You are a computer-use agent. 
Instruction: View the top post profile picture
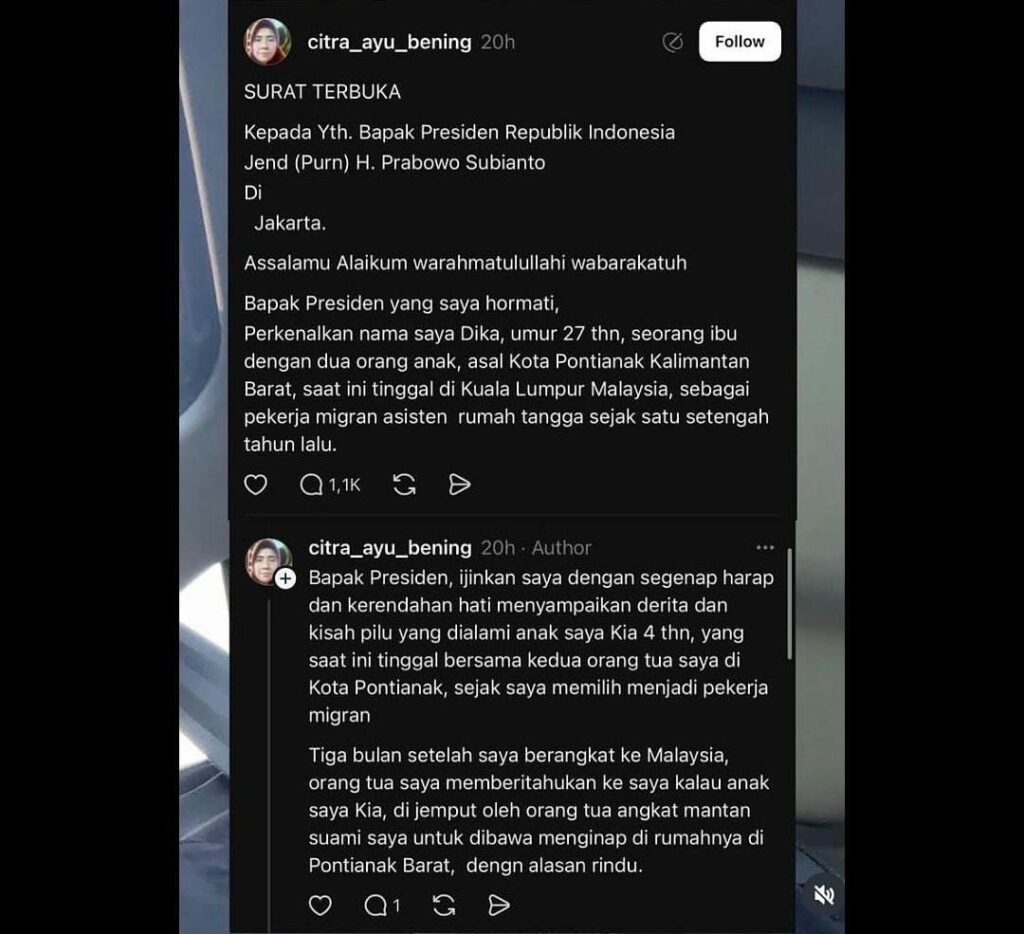(x=267, y=42)
